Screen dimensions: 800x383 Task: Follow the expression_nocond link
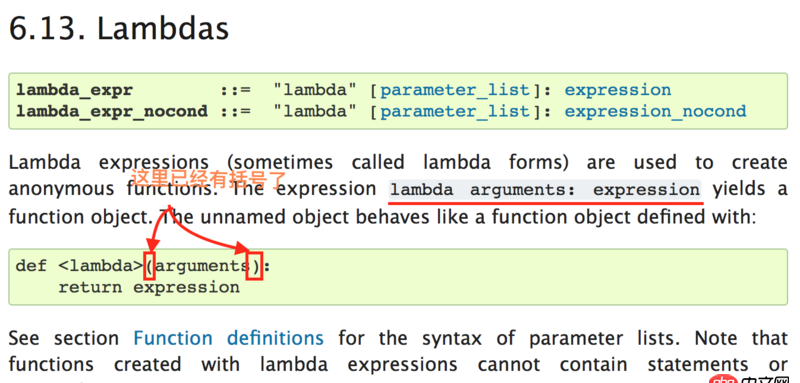pyautogui.click(x=655, y=111)
